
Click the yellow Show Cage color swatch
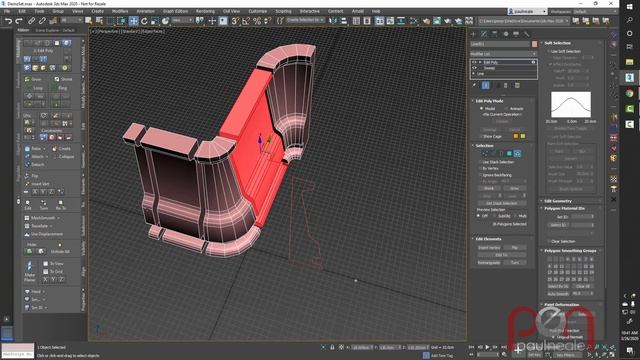[523, 136]
